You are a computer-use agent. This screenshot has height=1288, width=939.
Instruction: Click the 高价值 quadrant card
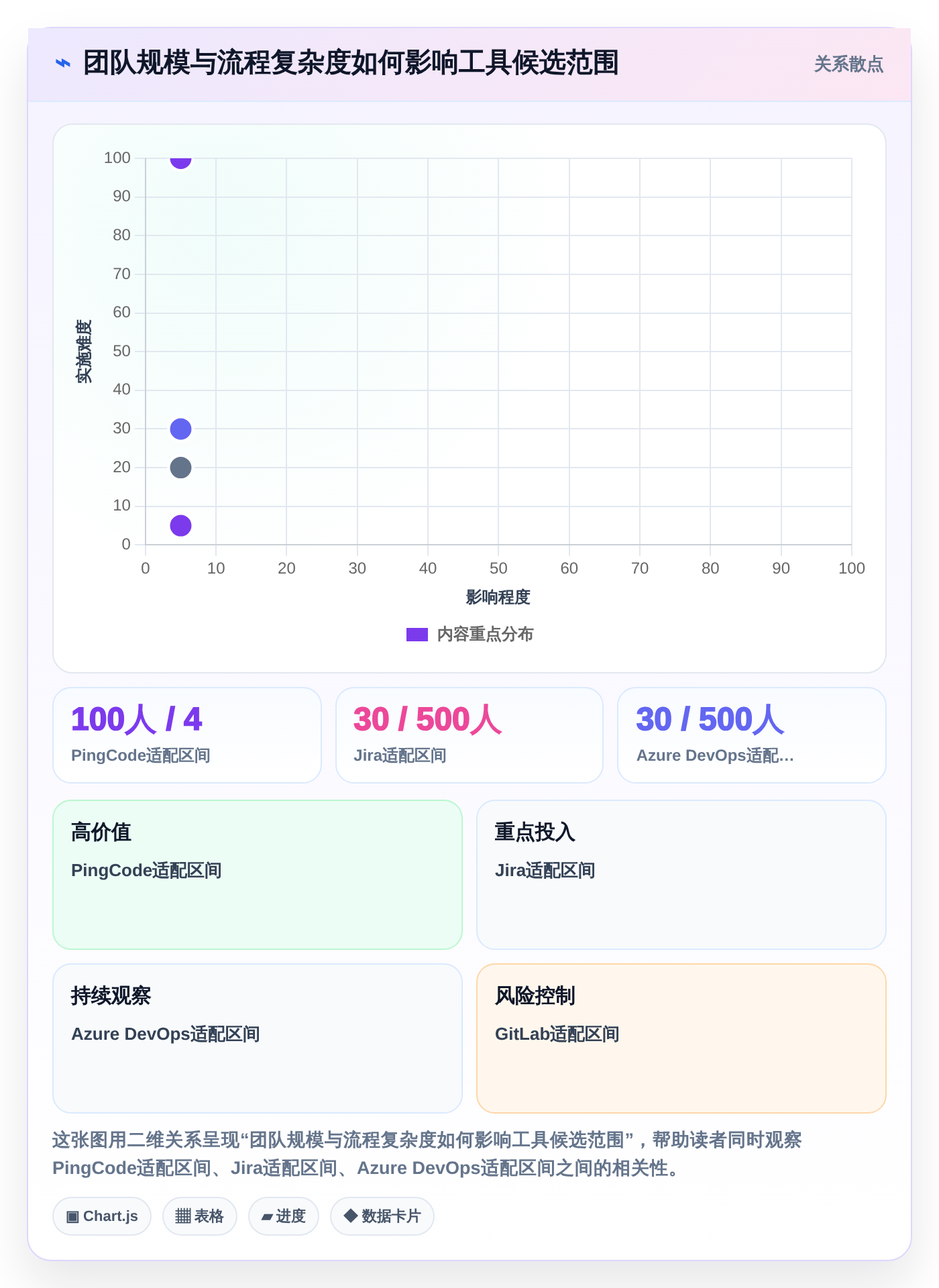pyautogui.click(x=258, y=875)
